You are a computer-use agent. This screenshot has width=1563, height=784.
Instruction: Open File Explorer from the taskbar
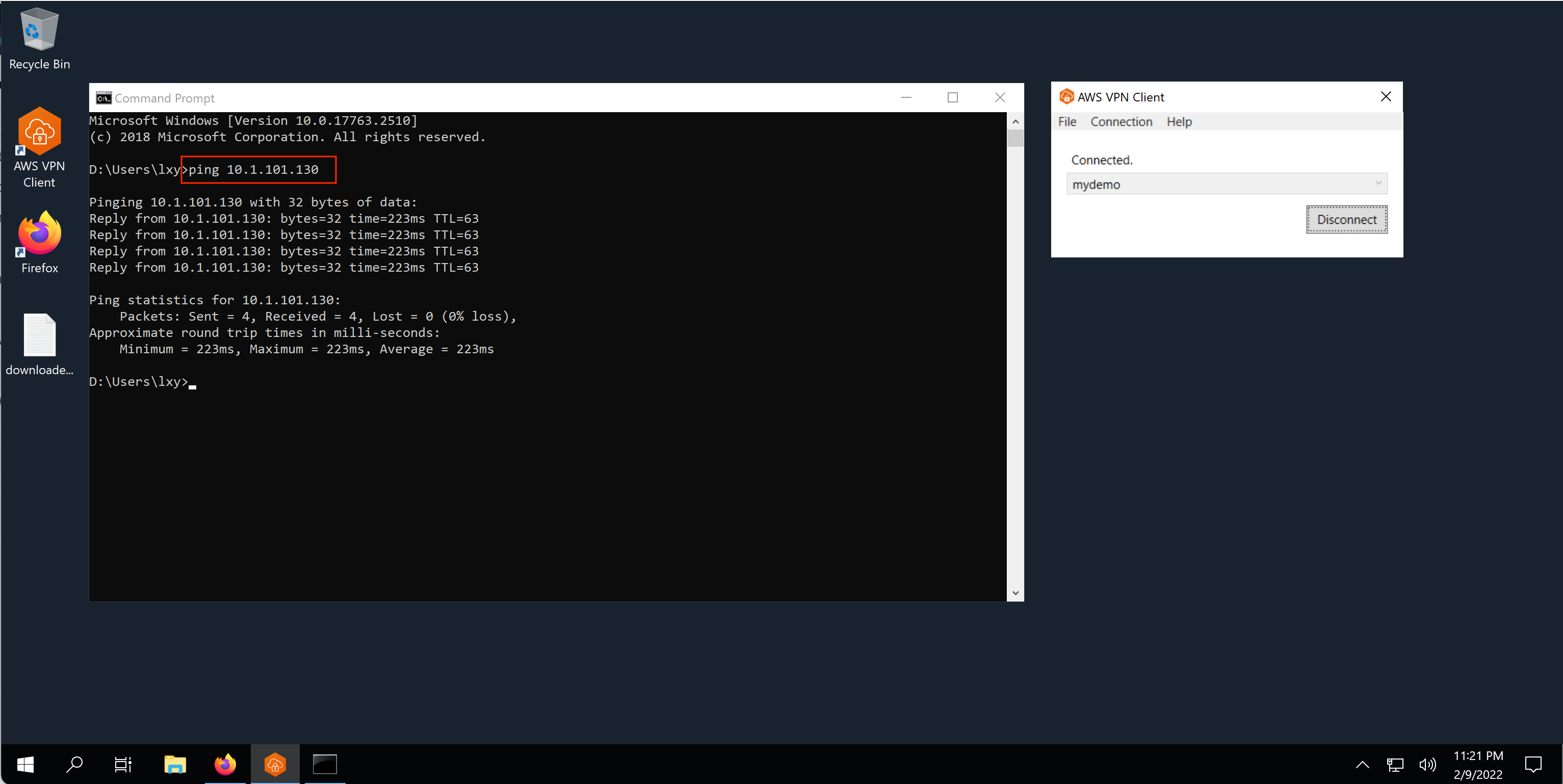[175, 764]
